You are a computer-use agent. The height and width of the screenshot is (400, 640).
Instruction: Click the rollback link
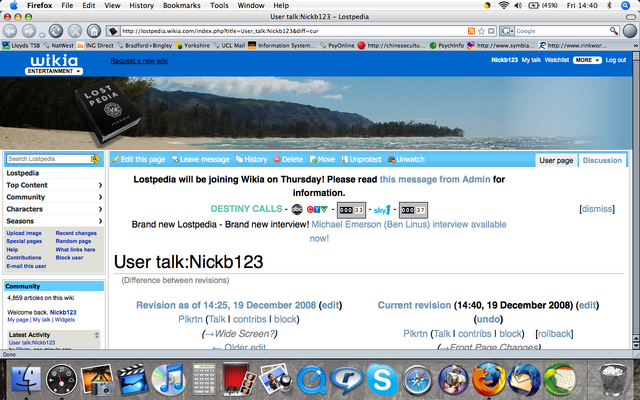554,333
